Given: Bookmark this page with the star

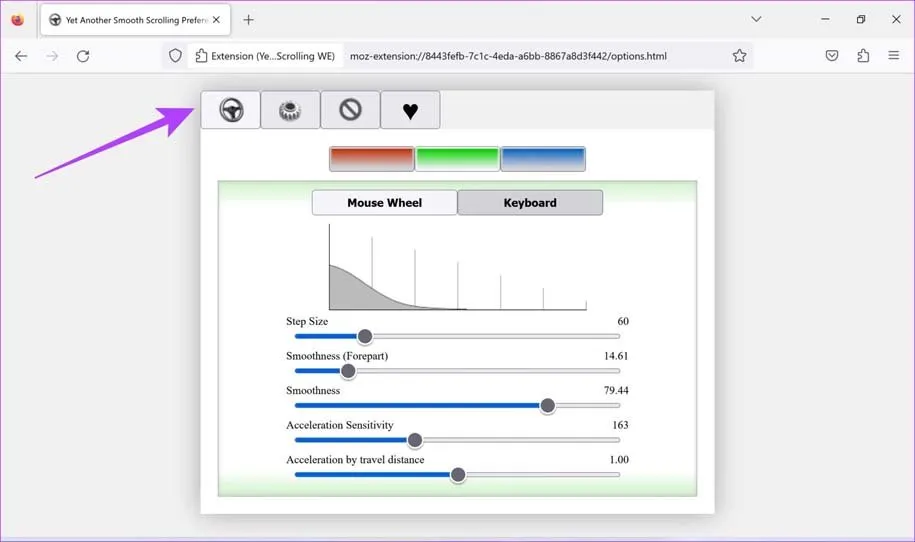Looking at the screenshot, I should [x=739, y=56].
